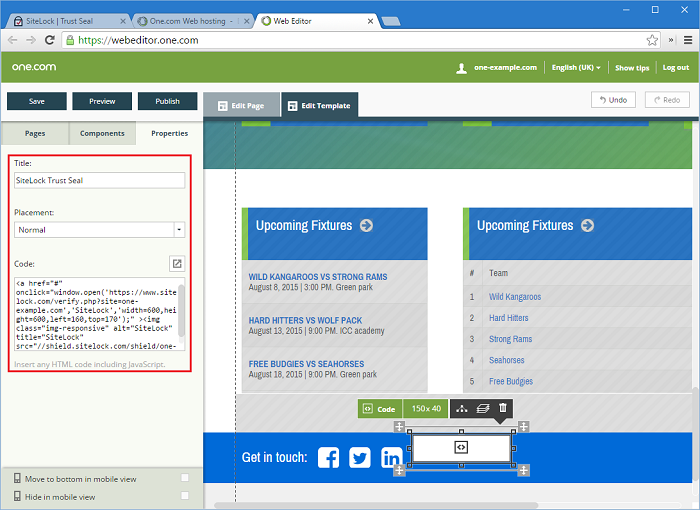Open Free Budgies vs Seahorses fixture
700x510 pixels.
(306, 364)
